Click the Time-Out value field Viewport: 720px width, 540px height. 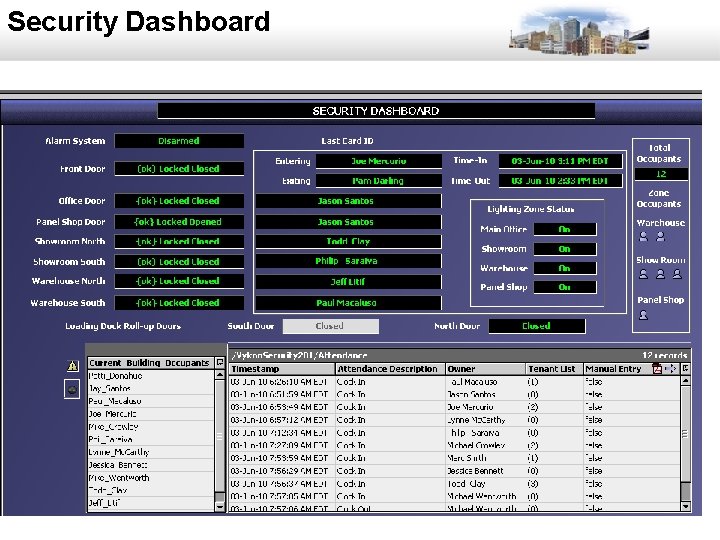[560, 181]
